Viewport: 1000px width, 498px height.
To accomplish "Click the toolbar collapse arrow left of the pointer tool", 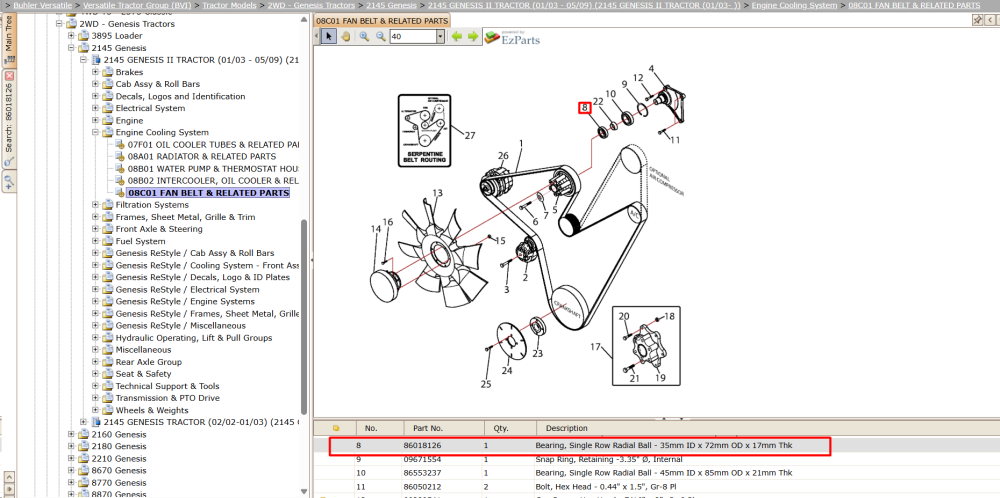I will [317, 36].
